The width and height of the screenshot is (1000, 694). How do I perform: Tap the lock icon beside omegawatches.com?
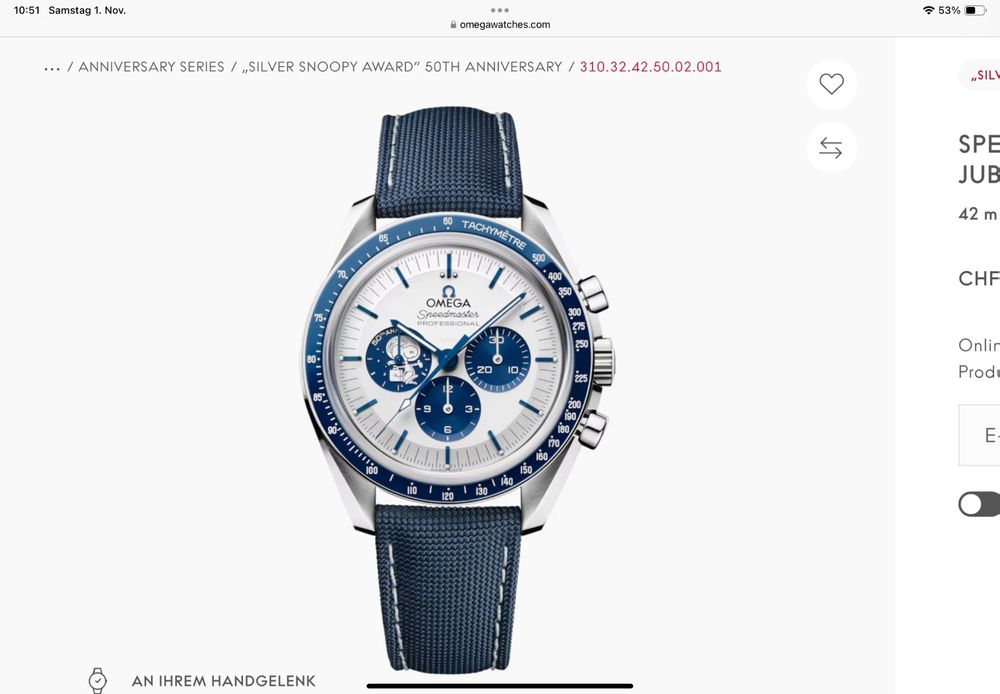coord(453,25)
